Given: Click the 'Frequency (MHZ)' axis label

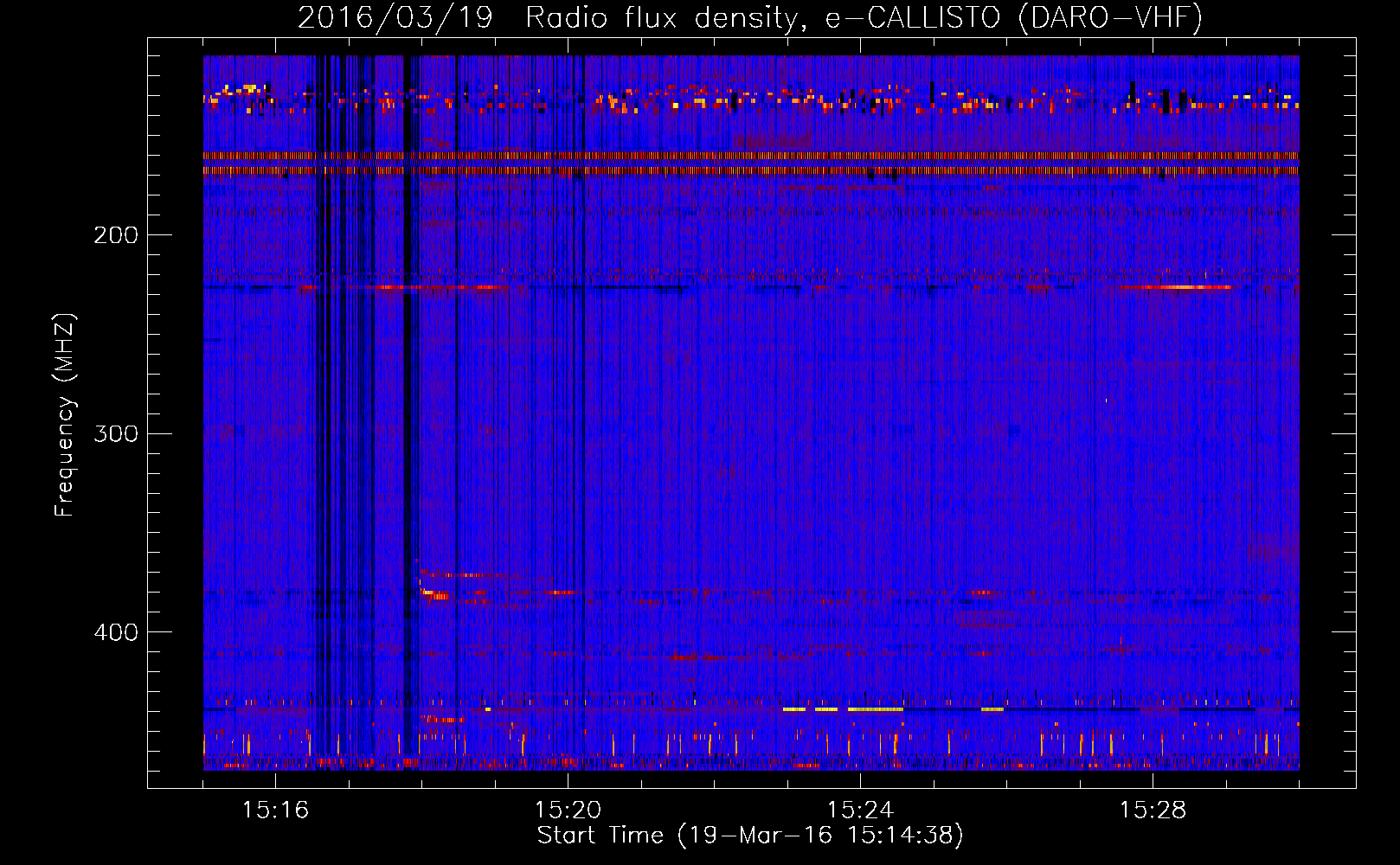Looking at the screenshot, I should 65,415.
